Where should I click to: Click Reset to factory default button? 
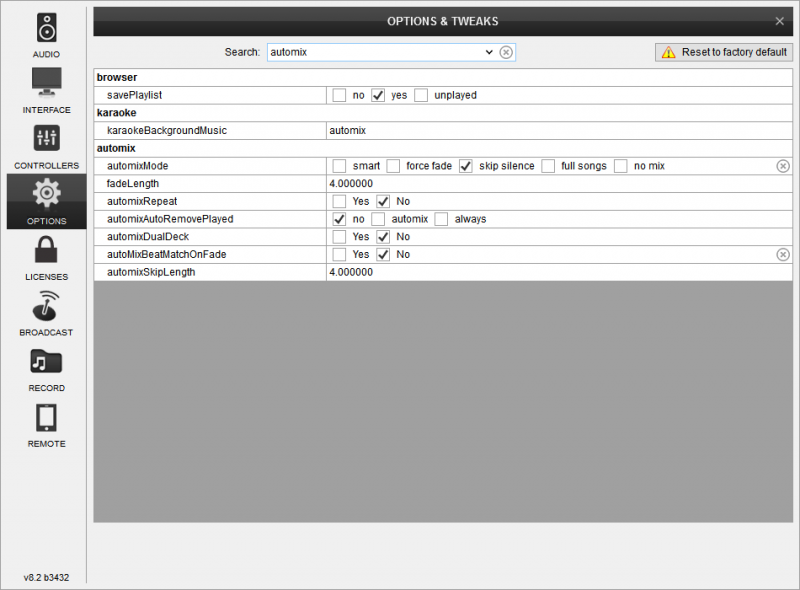pos(724,52)
